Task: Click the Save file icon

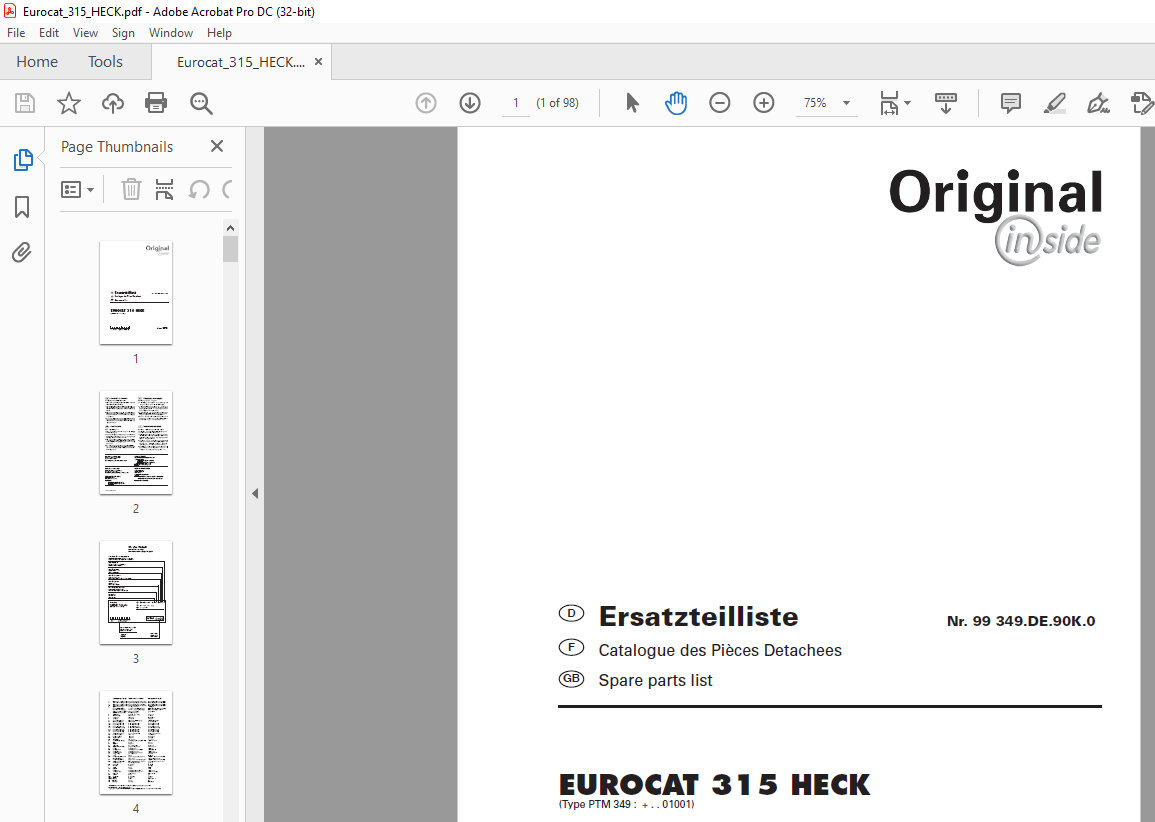Action: click(x=25, y=103)
